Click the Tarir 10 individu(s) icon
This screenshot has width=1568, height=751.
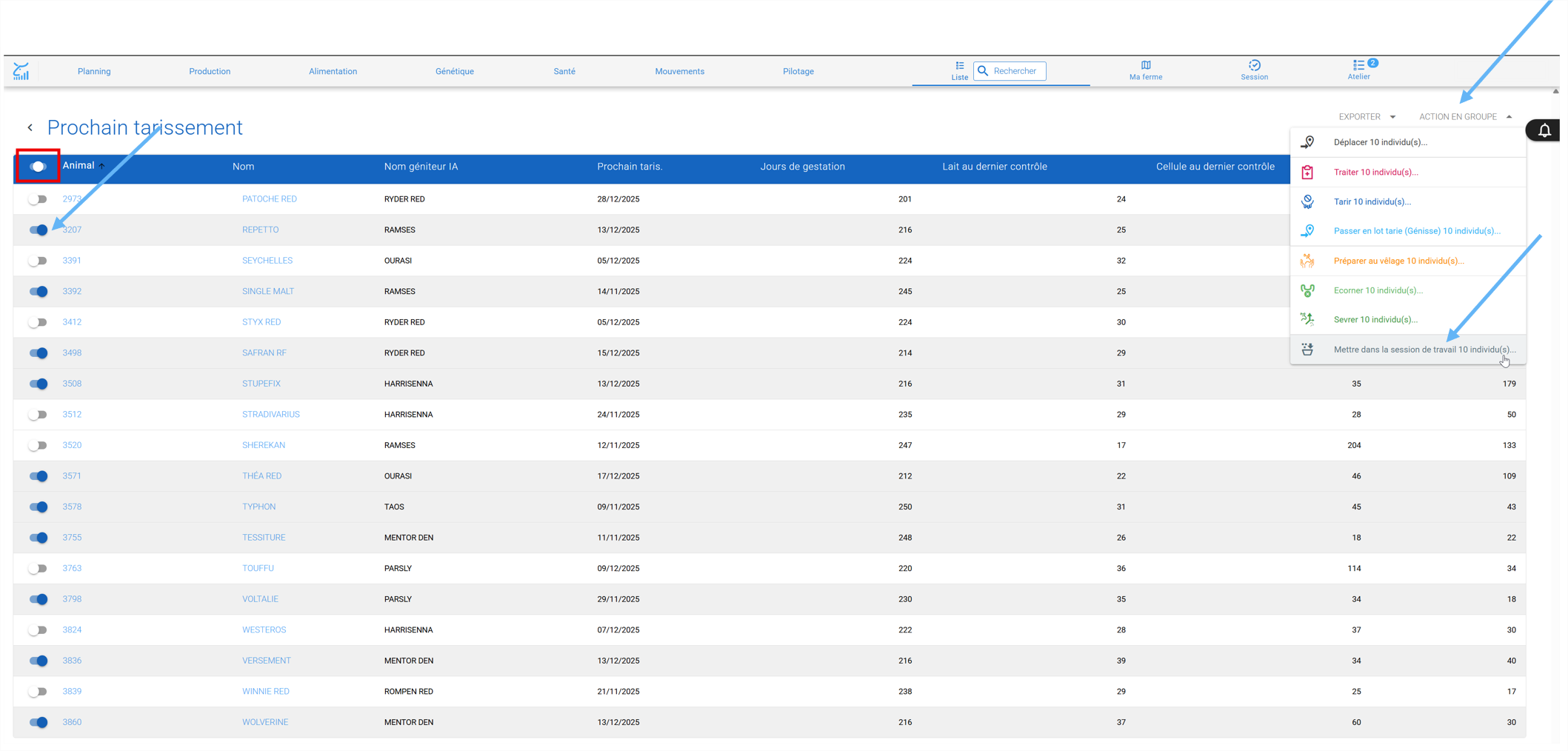coord(1308,201)
